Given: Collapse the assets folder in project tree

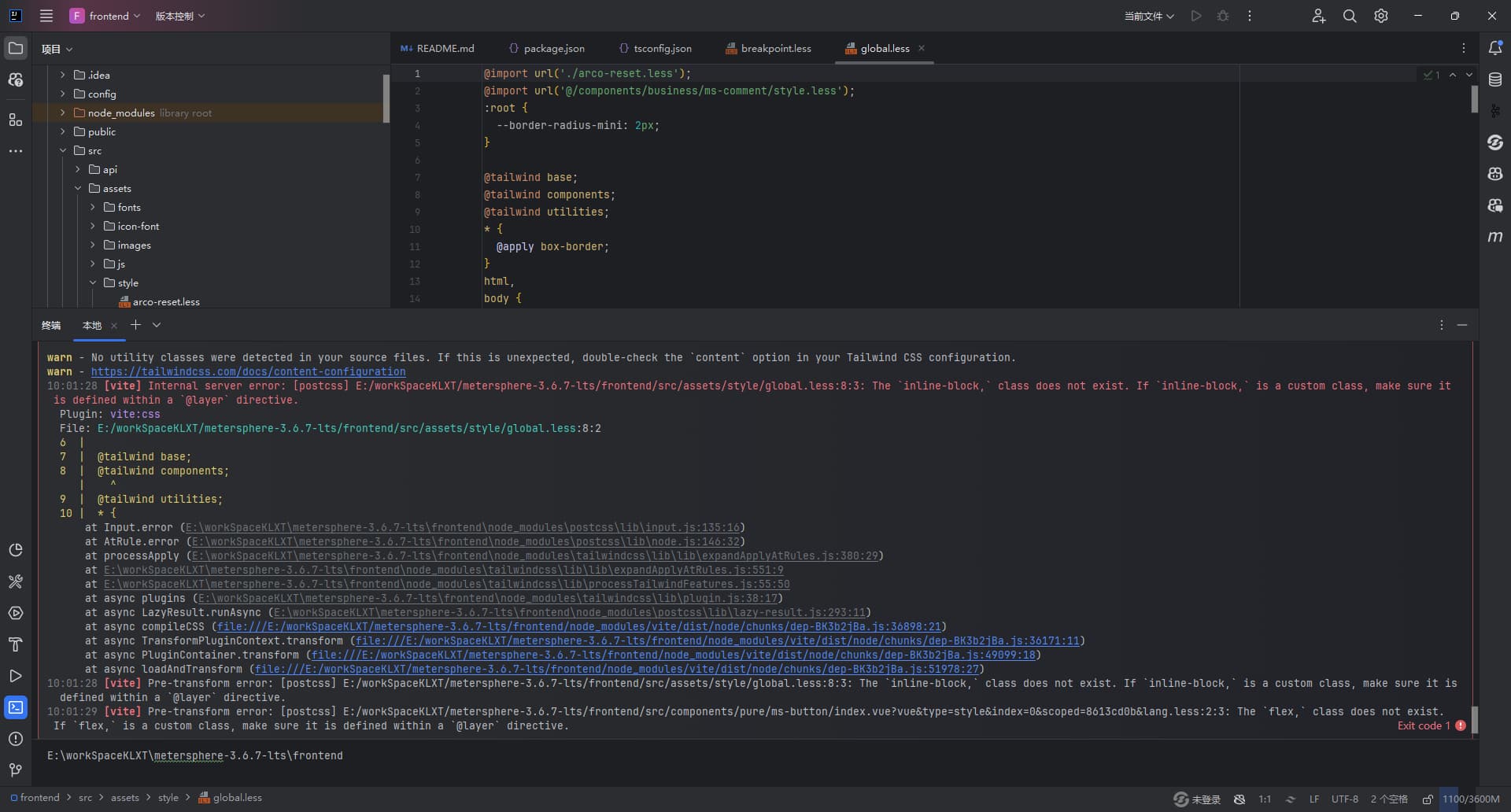Looking at the screenshot, I should 78,189.
